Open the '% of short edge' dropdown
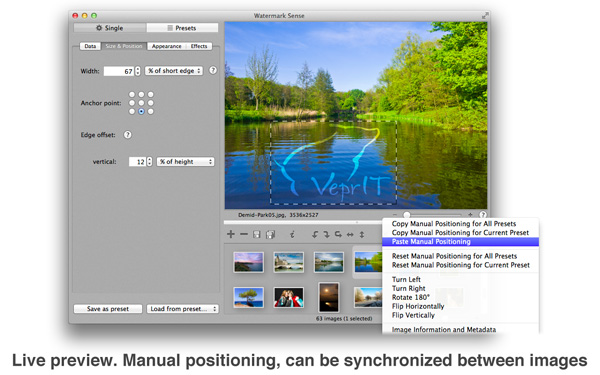This screenshot has width=600, height=375. tap(174, 71)
